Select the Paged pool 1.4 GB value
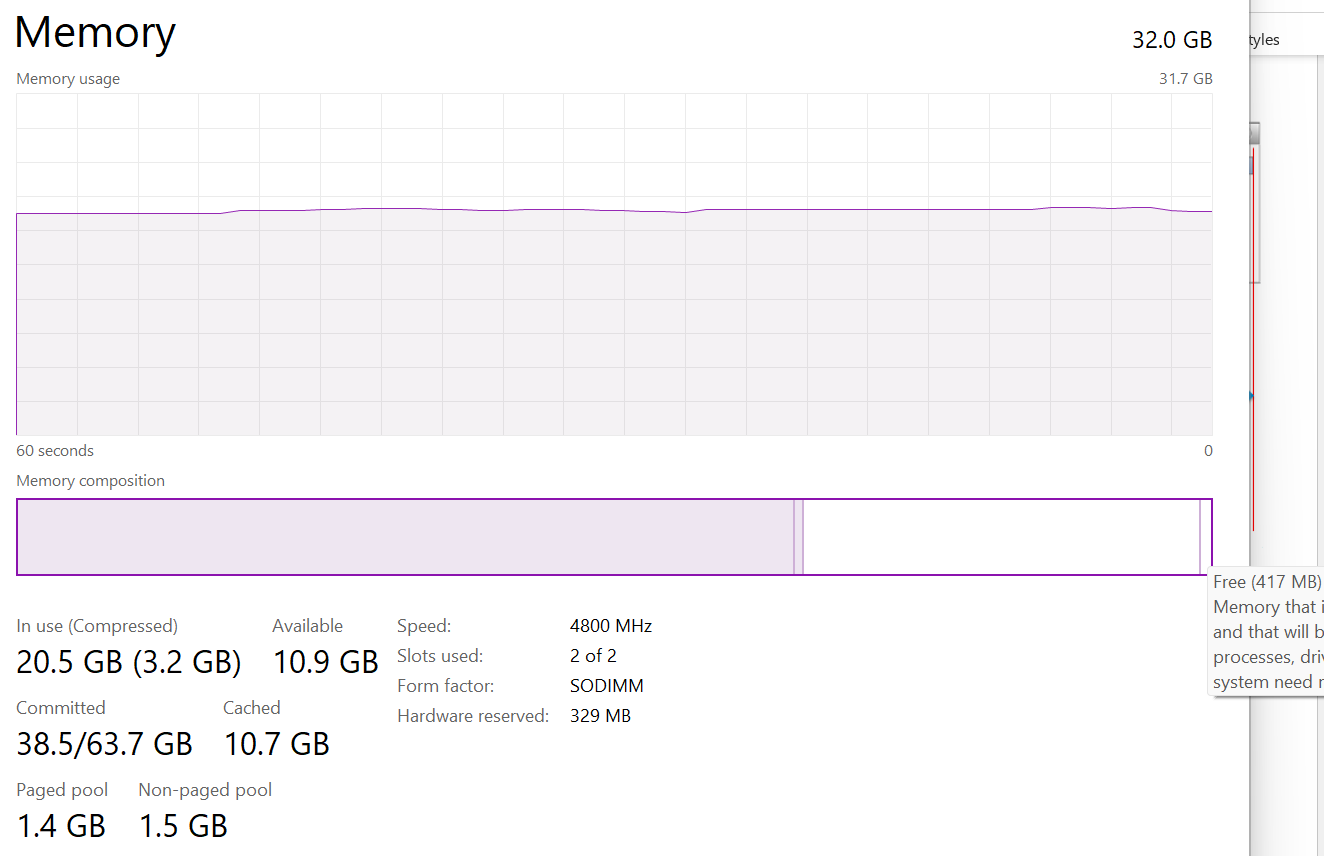 61,826
